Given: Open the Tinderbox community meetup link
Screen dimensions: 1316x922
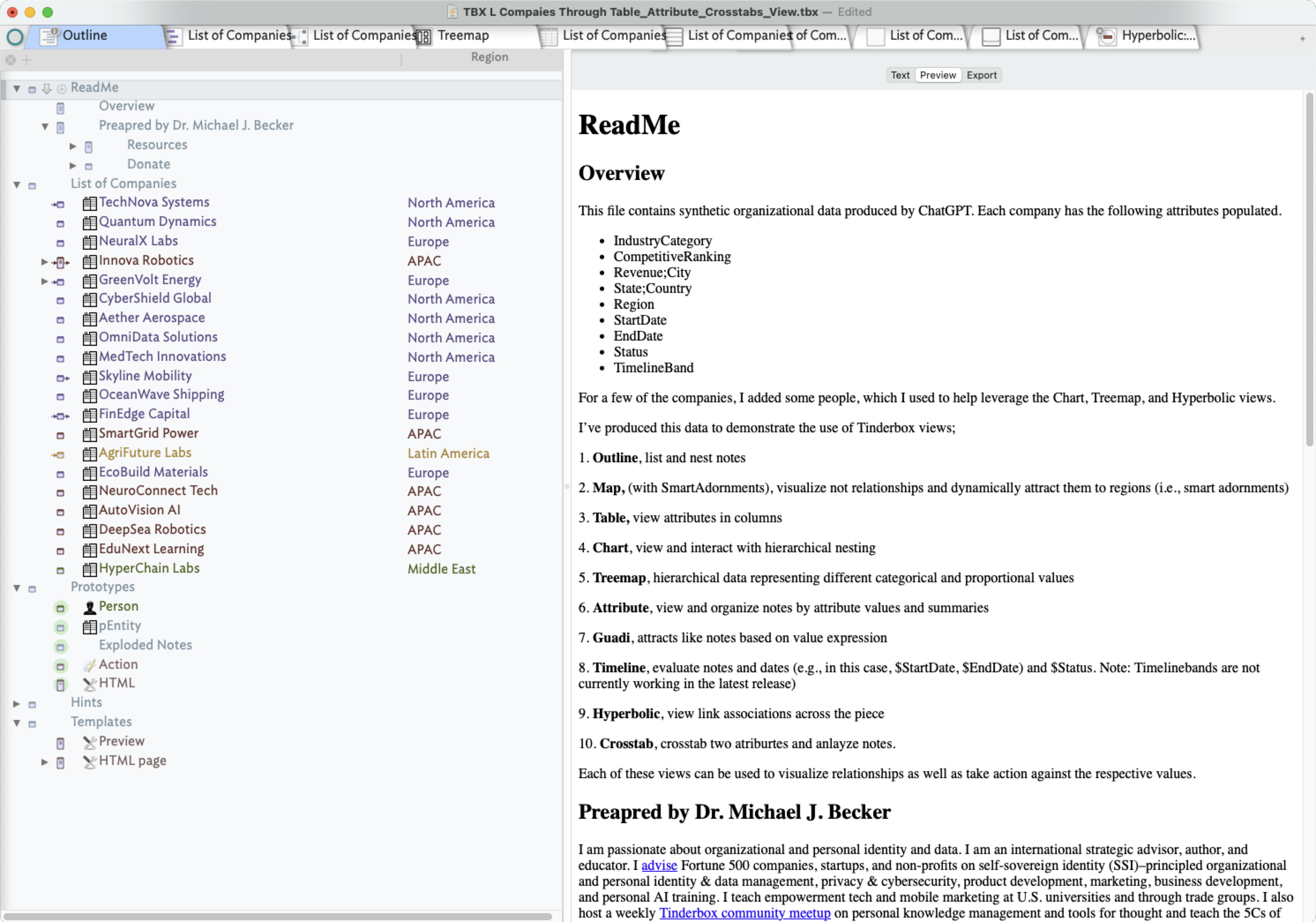Looking at the screenshot, I should coord(744,913).
